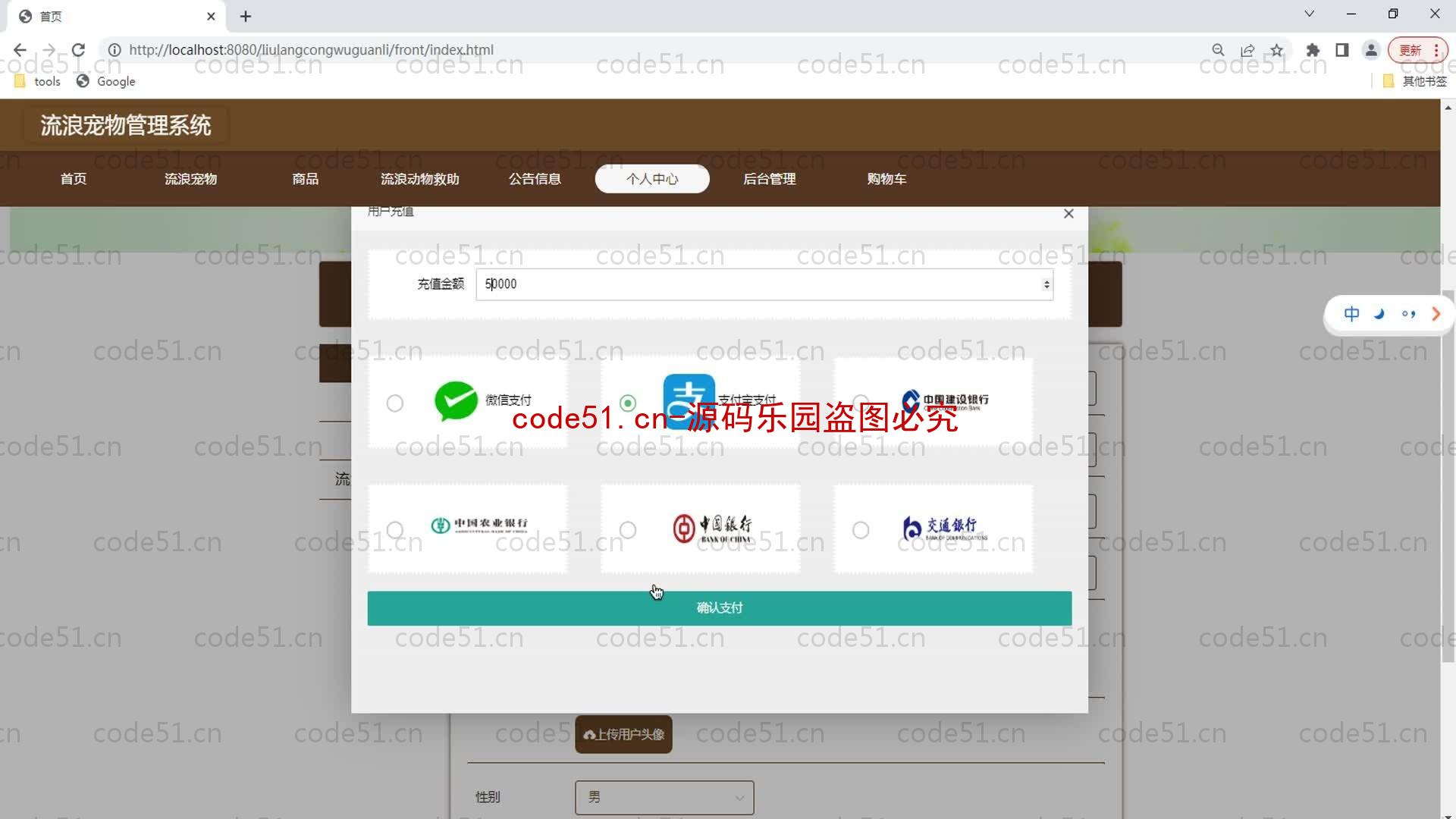Viewport: 1456px width, 819px height.
Task: Click the WeChat Pay green logo
Action: 456,401
